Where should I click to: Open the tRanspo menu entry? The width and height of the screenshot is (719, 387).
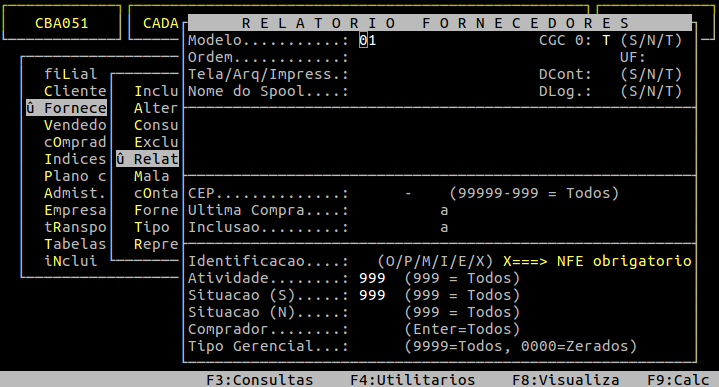tap(75, 227)
